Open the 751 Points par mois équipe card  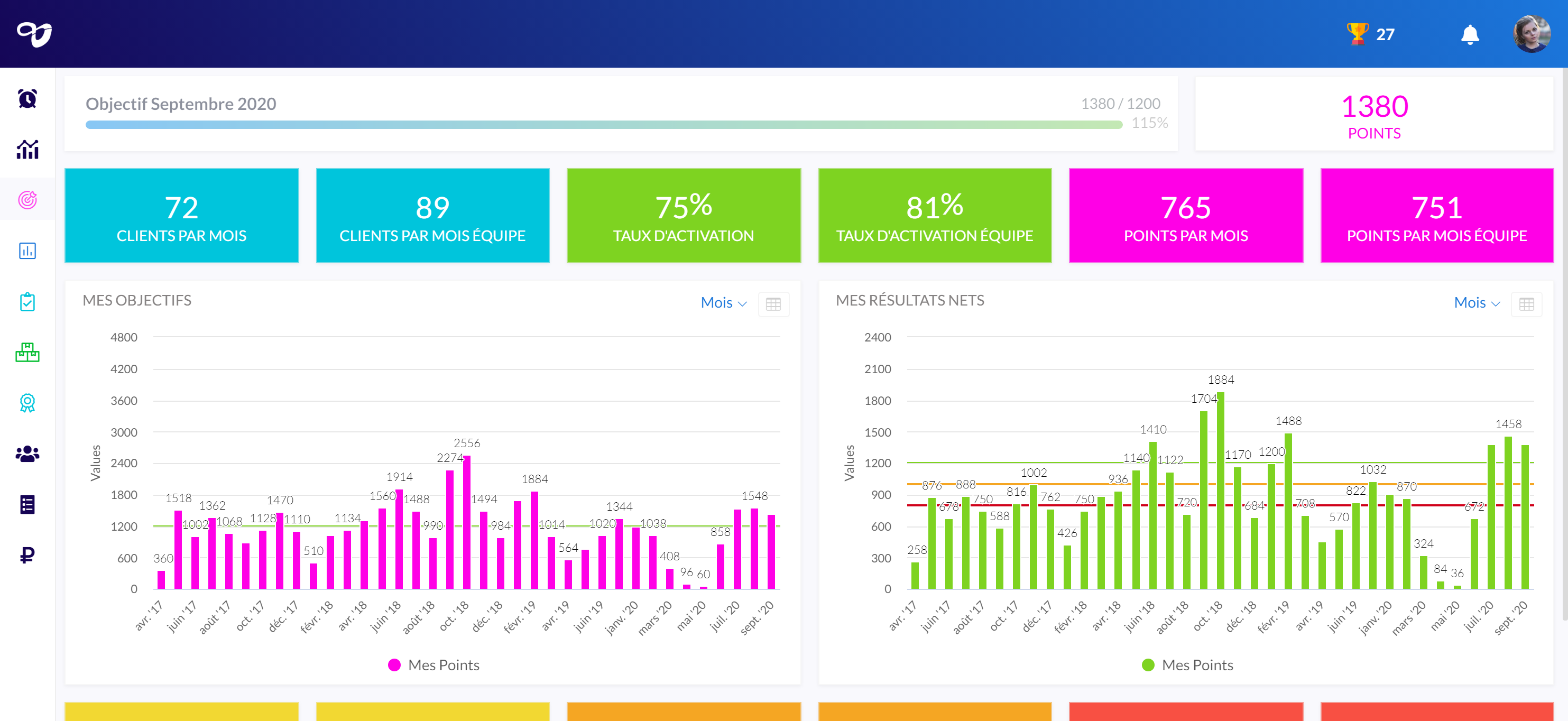[1437, 215]
